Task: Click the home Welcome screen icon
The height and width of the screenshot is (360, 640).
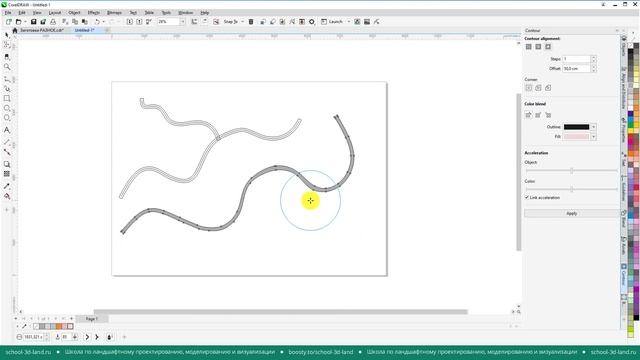Action: tap(15, 30)
